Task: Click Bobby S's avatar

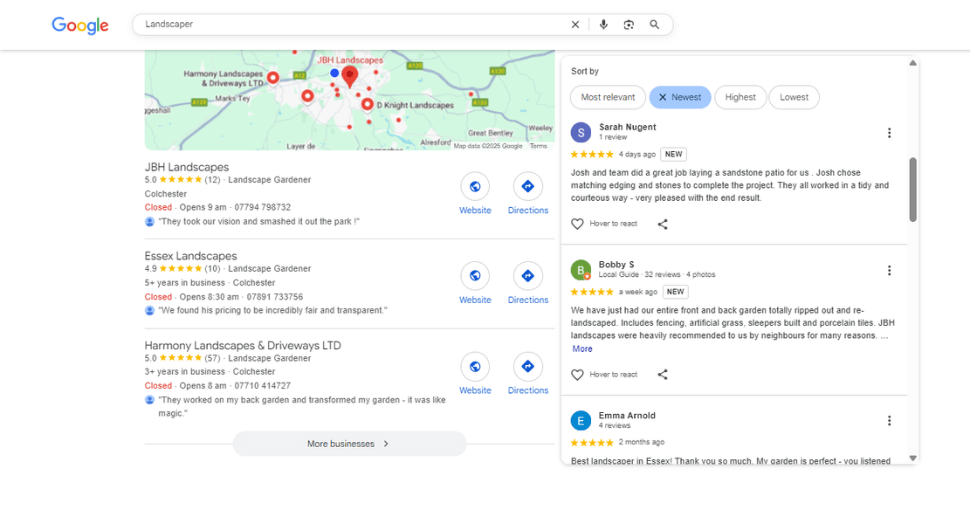Action: [580, 270]
